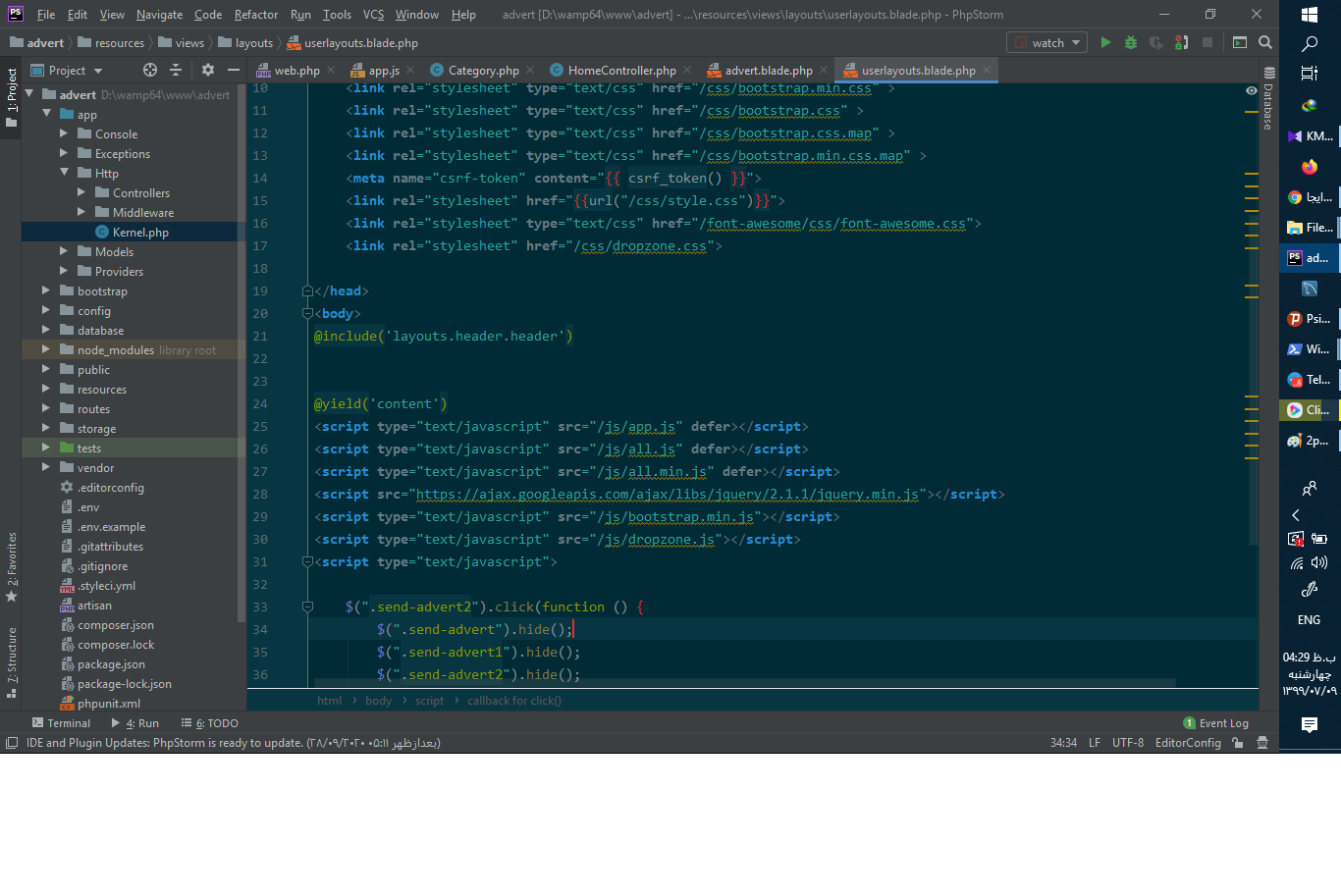This screenshot has width=1341, height=896.
Task: Toggle the file read-only lock icon
Action: (1238, 743)
